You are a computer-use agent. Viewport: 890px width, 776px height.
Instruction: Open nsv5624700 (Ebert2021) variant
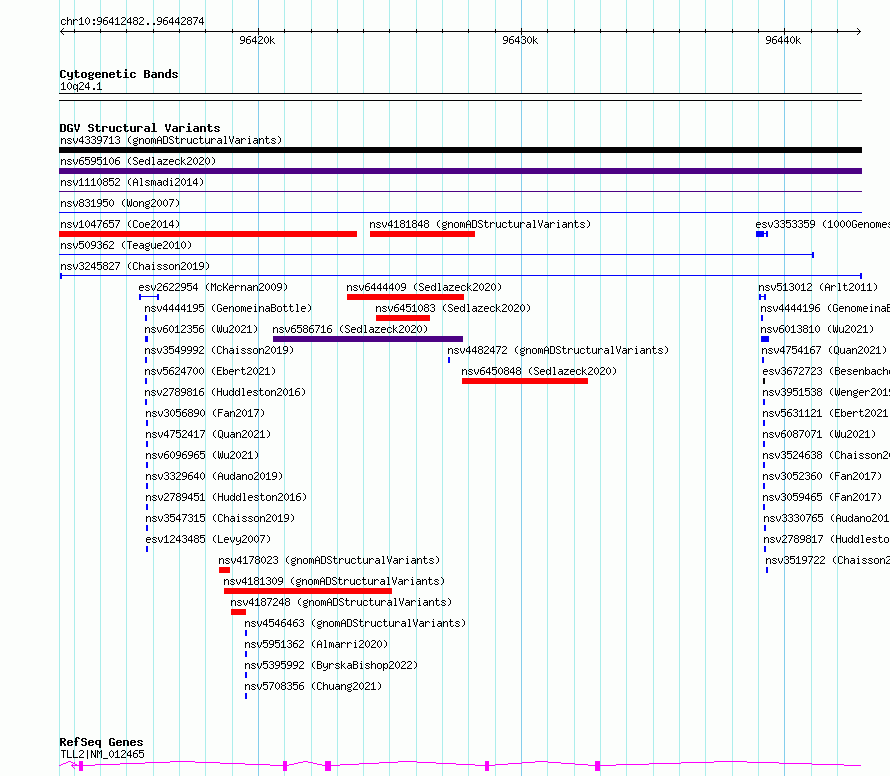[210, 371]
